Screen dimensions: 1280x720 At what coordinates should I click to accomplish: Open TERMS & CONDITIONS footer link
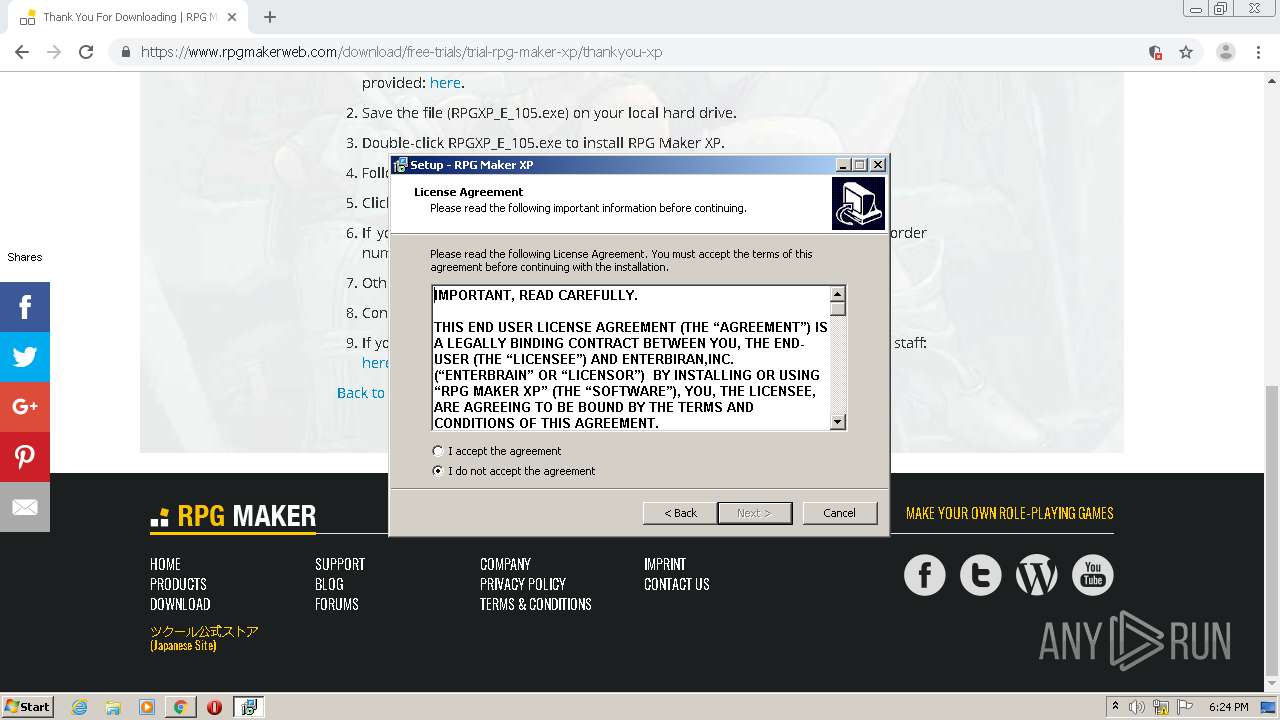[x=536, y=604]
